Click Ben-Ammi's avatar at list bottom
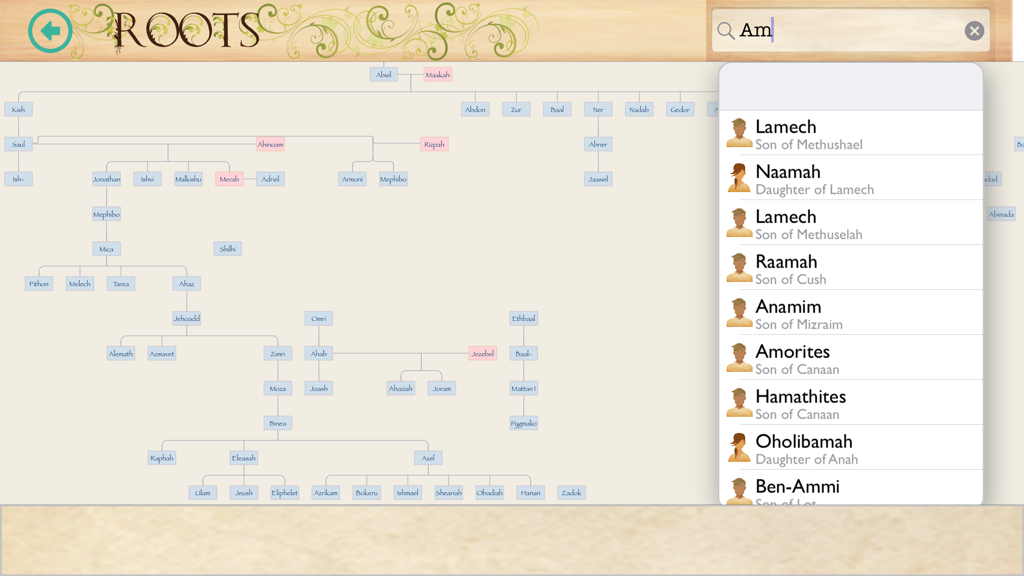The width and height of the screenshot is (1024, 576). tap(739, 491)
